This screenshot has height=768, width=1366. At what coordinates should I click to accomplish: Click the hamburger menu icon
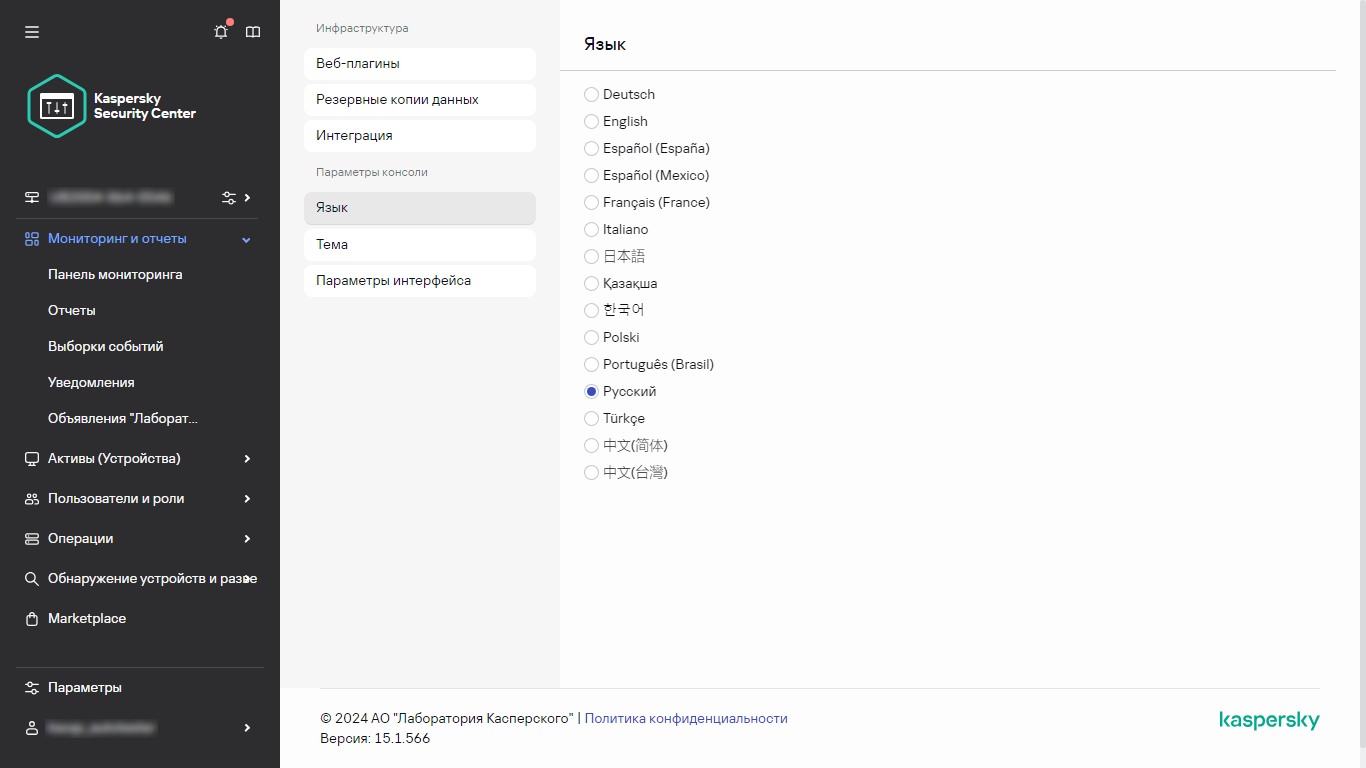click(x=32, y=32)
